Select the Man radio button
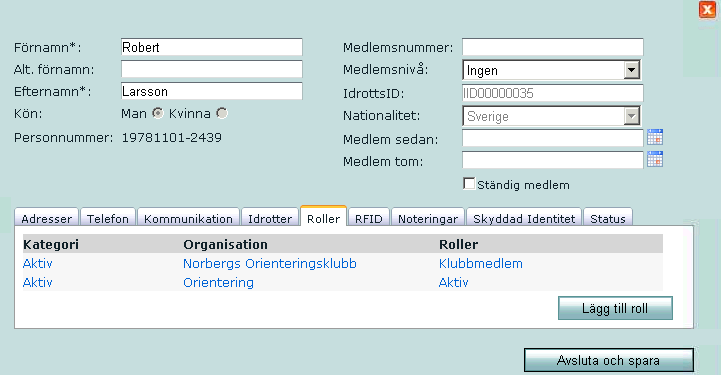Screen dimensions: 721x375 tap(158, 113)
